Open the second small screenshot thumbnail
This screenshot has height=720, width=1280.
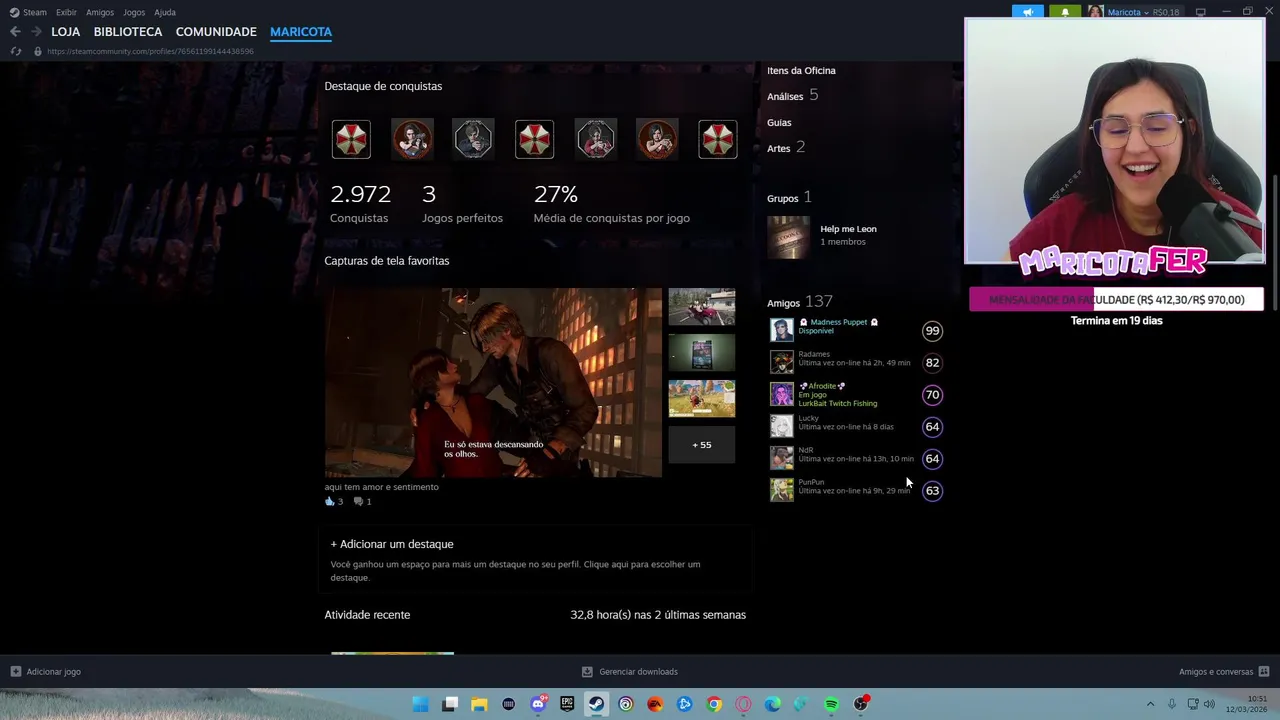pos(701,352)
